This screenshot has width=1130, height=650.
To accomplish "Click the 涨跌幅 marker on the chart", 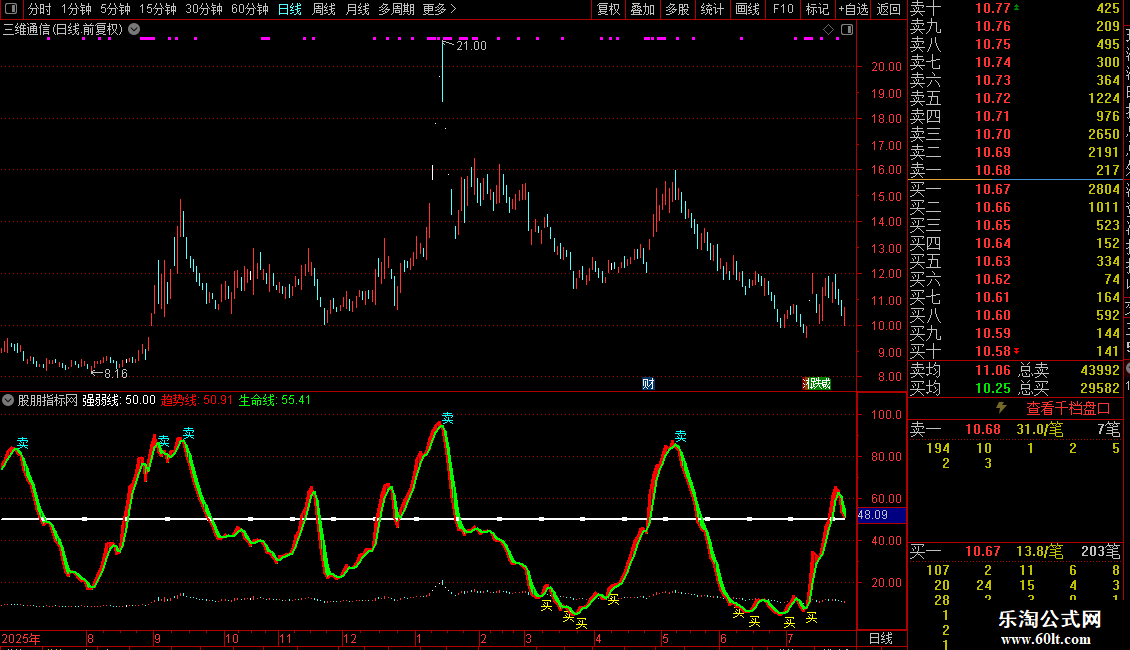I will tap(817, 383).
